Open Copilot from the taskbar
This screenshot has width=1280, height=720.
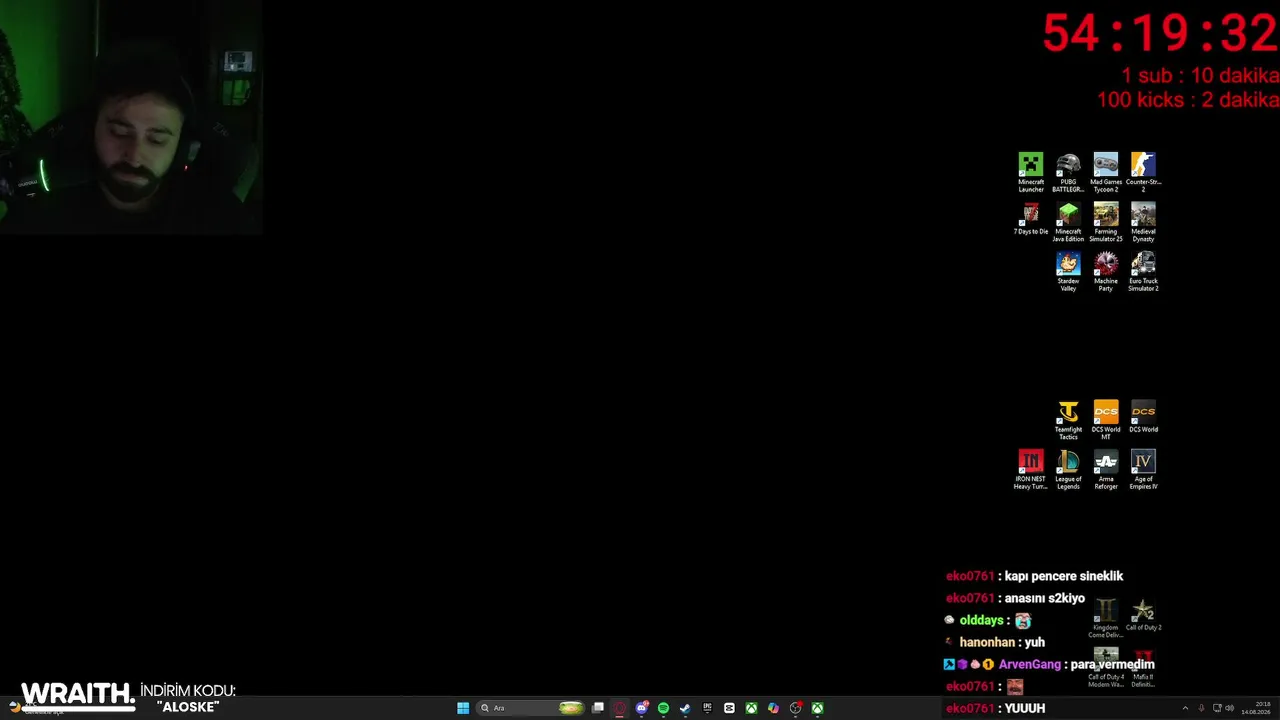coord(773,708)
